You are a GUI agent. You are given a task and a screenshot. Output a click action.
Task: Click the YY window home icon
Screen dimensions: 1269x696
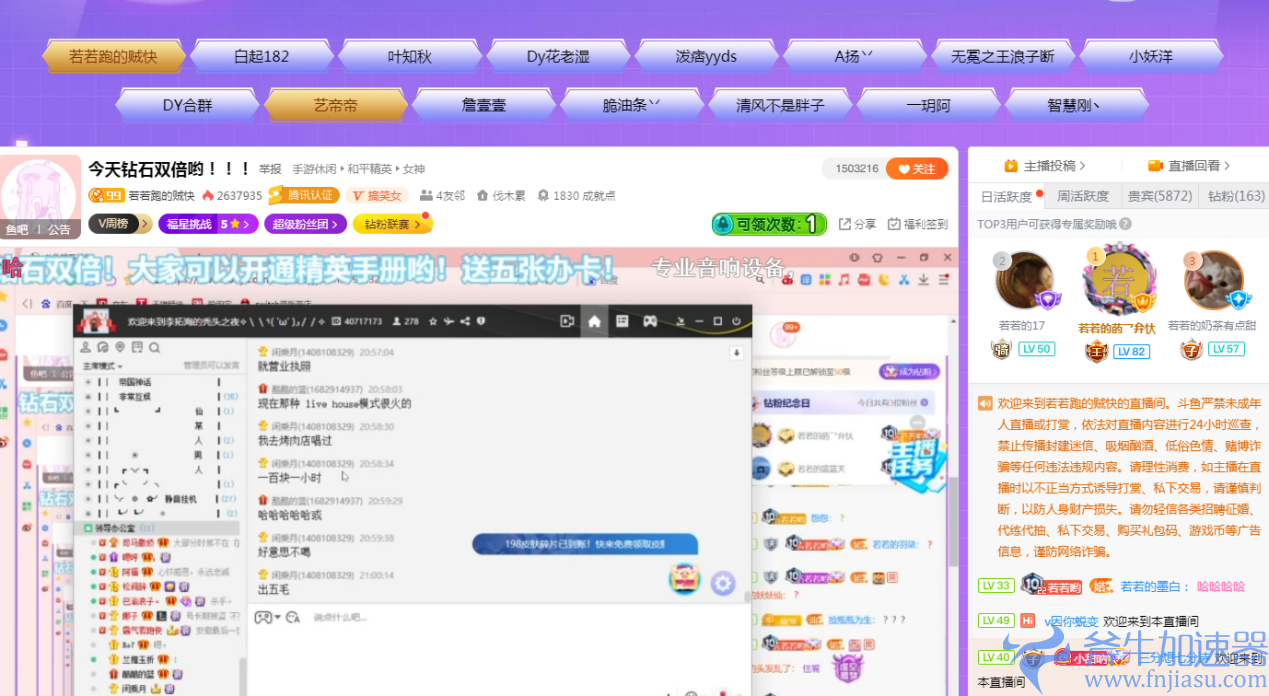594,321
